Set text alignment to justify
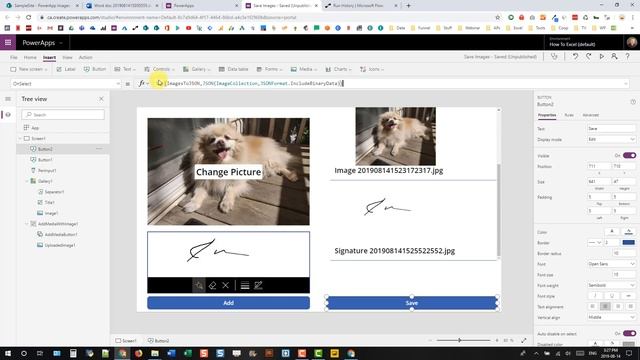 630,306
